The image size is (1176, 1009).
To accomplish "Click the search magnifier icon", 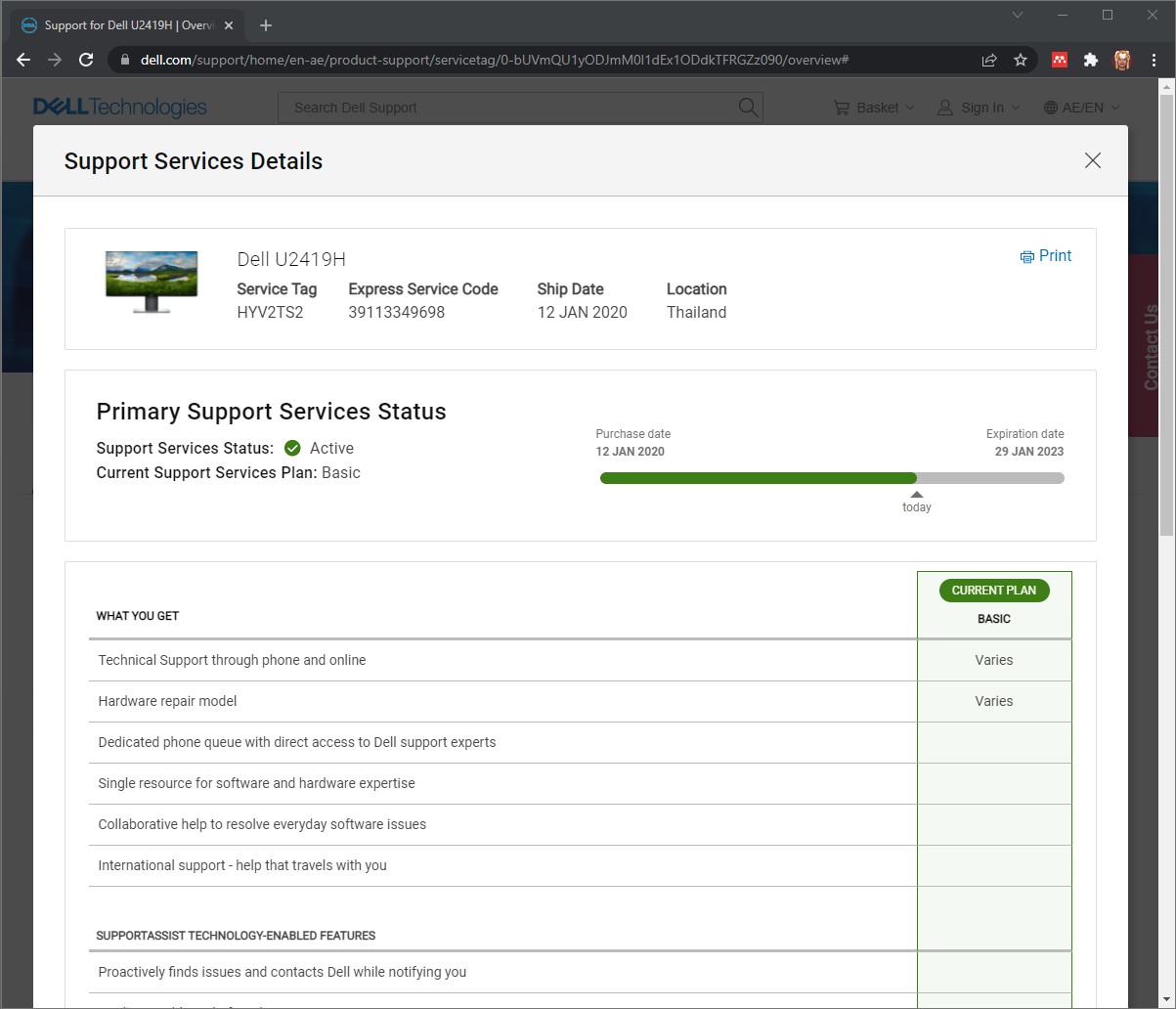I will [x=749, y=108].
